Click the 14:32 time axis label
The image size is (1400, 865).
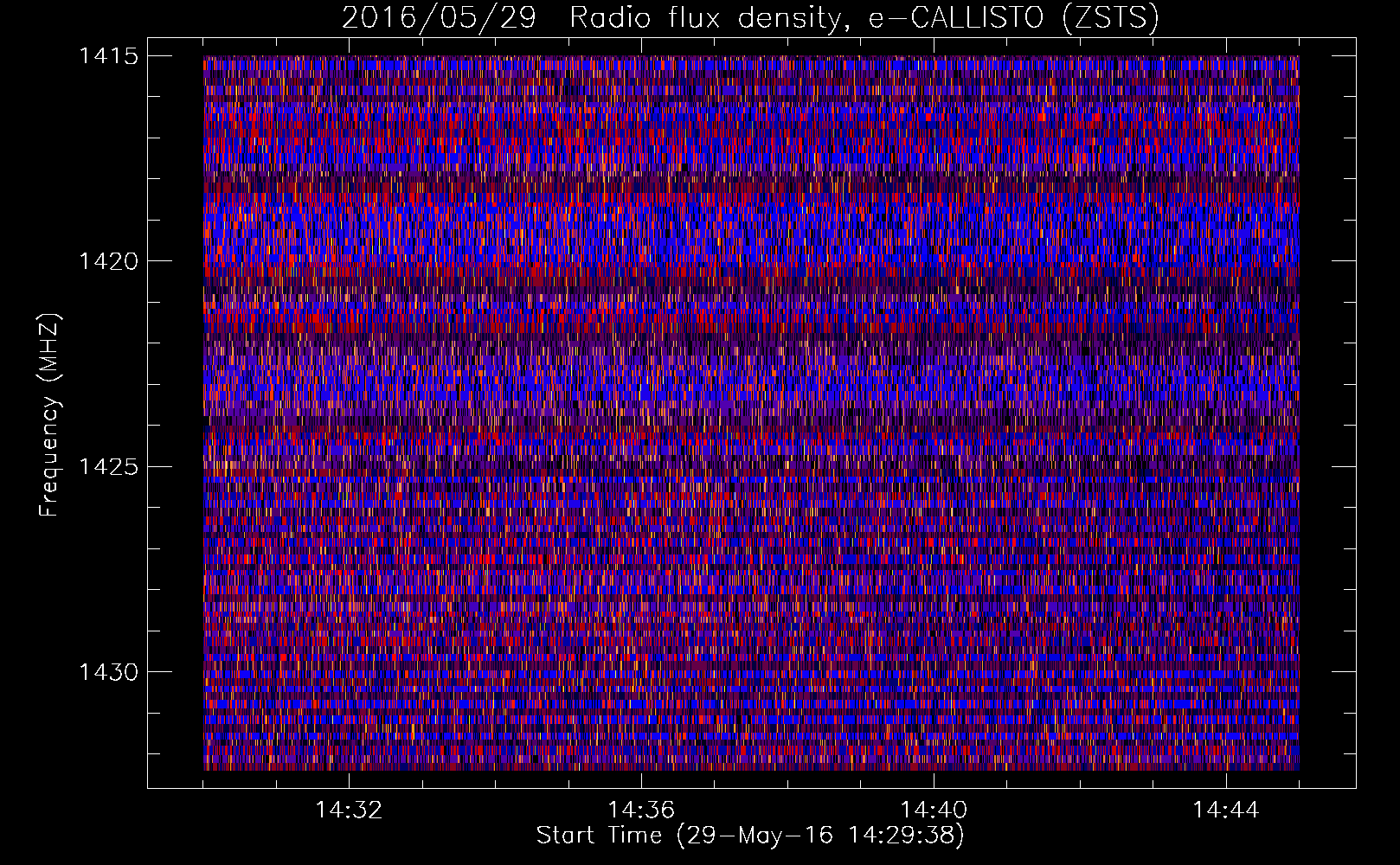coord(349,810)
